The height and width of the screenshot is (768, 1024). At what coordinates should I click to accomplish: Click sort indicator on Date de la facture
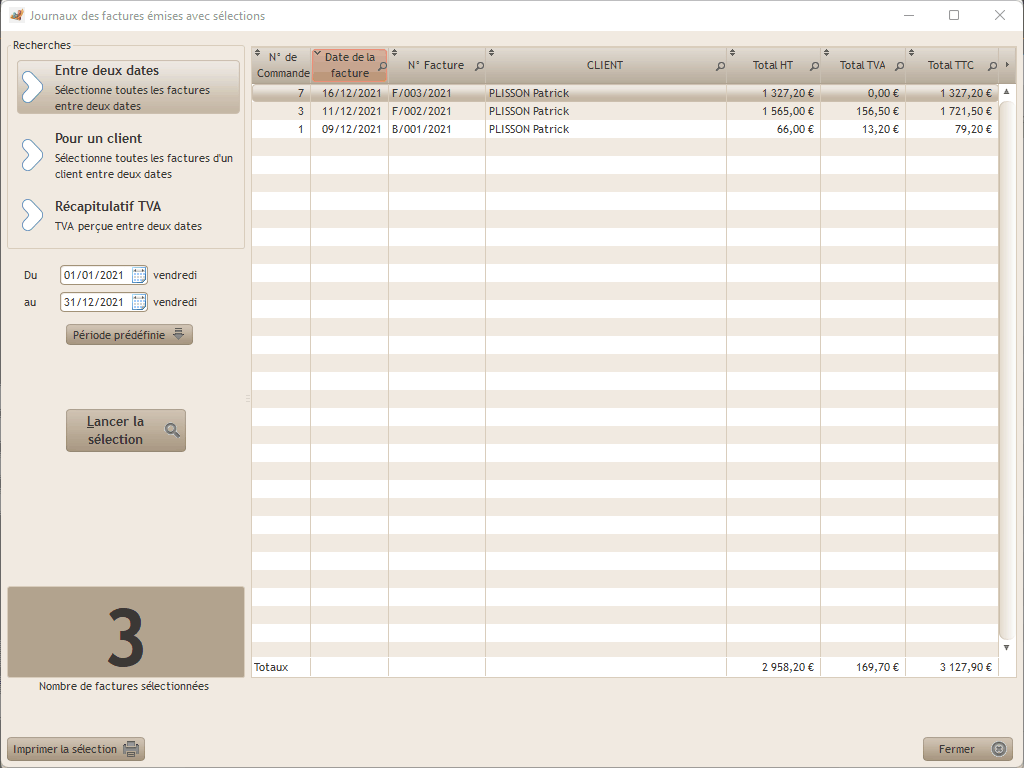317,53
